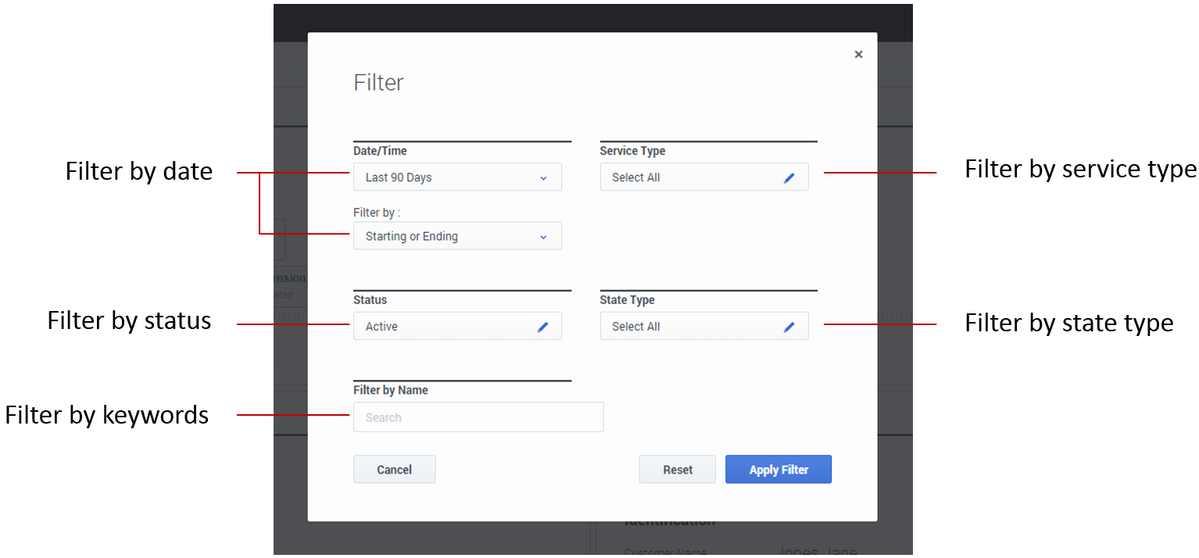Click the State Type section label
The width and height of the screenshot is (1199, 558).
point(627,300)
